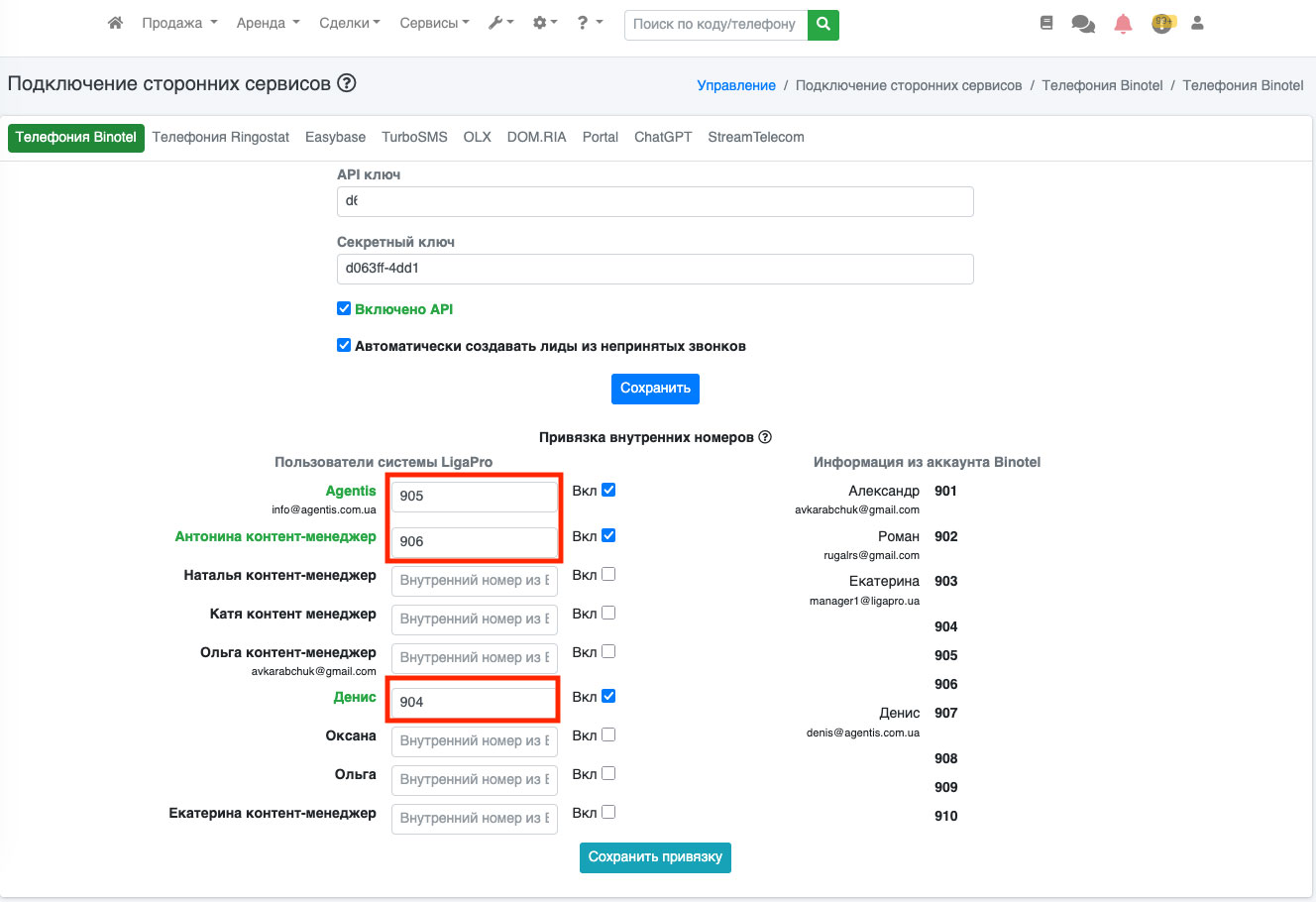This screenshot has height=902, width=1316.
Task: Open the ChatGPT tab
Action: (663, 137)
